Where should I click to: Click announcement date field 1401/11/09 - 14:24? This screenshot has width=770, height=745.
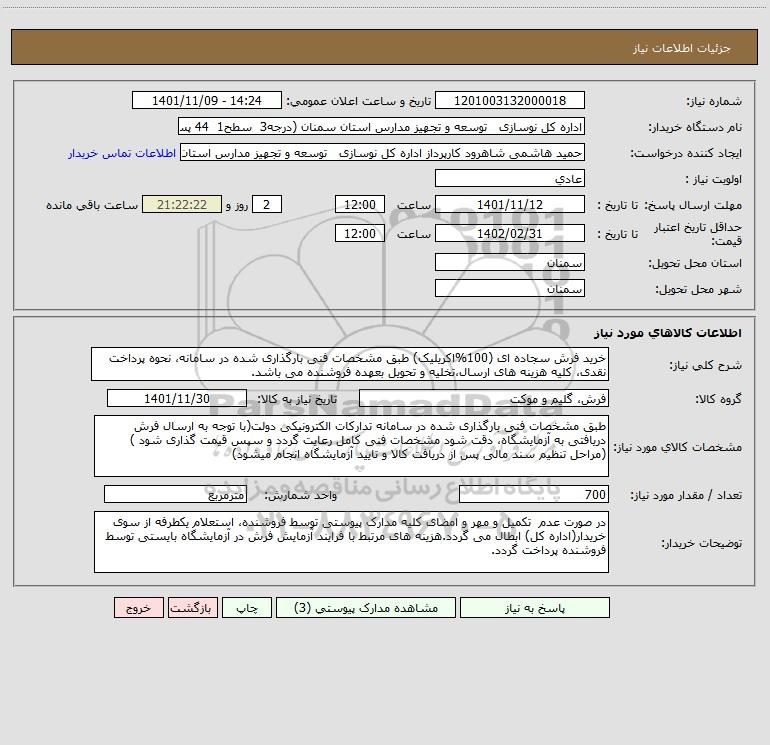(x=207, y=101)
